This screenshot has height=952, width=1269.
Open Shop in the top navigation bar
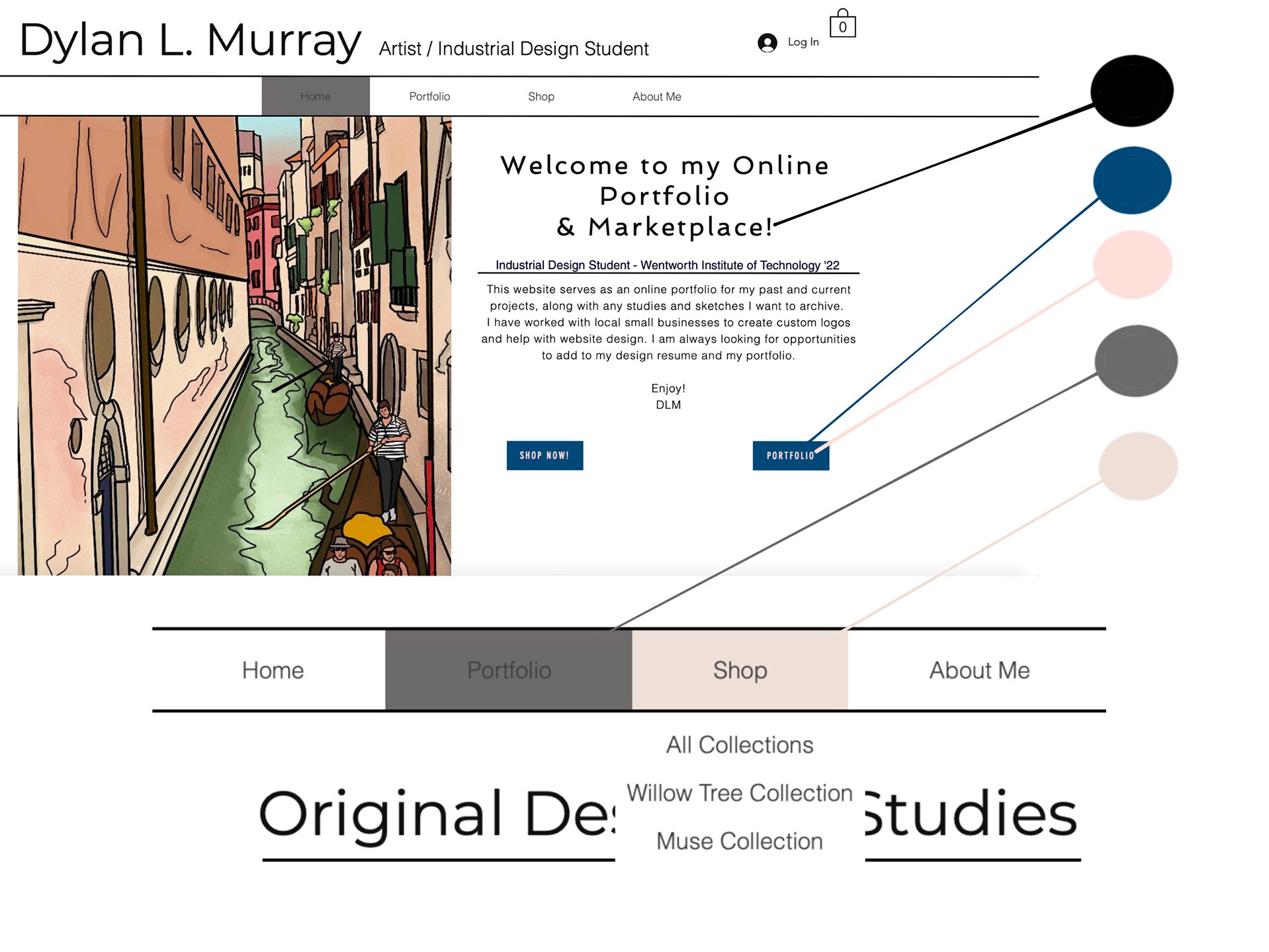(541, 97)
